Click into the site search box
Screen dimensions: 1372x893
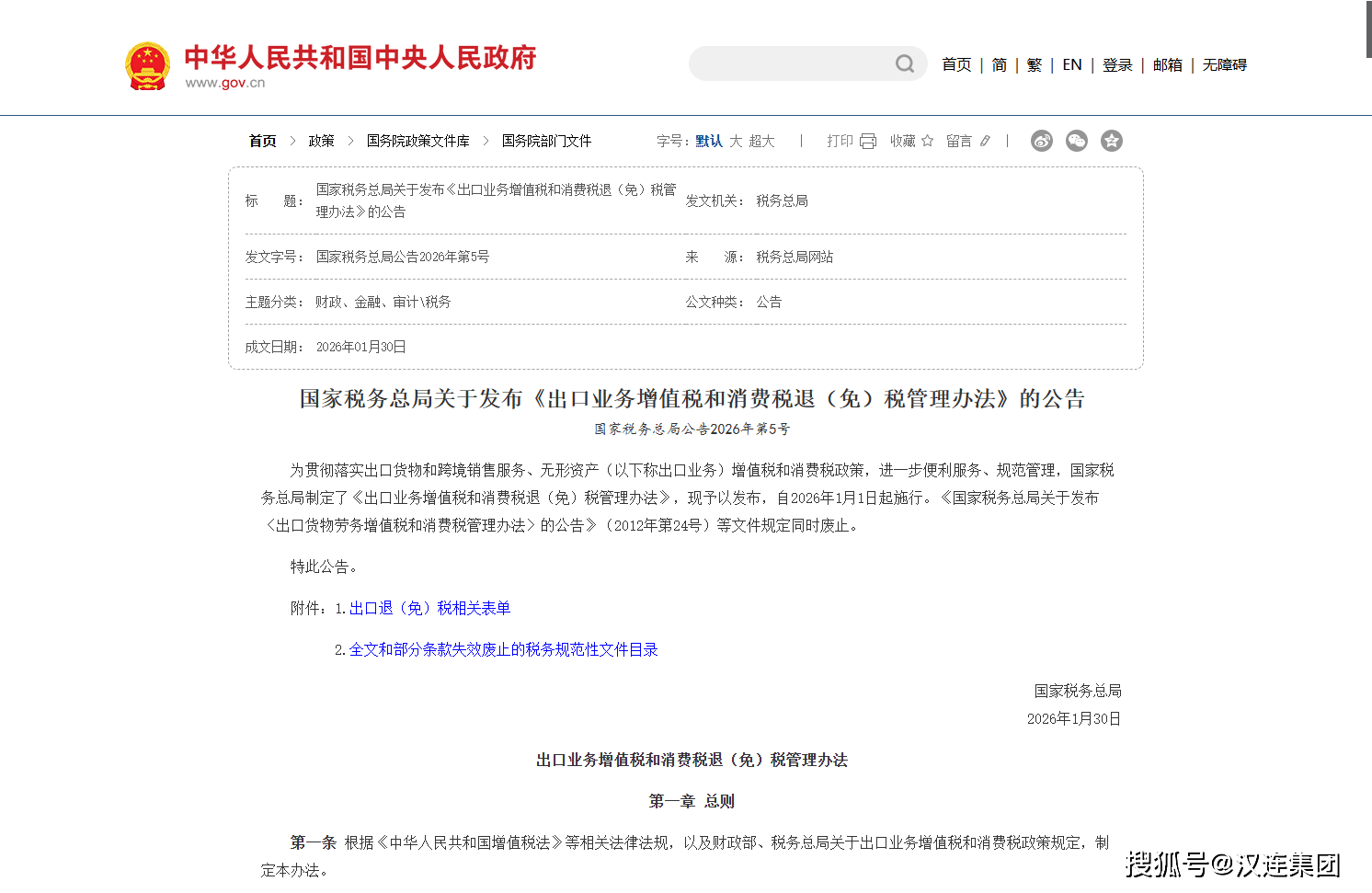click(x=791, y=63)
